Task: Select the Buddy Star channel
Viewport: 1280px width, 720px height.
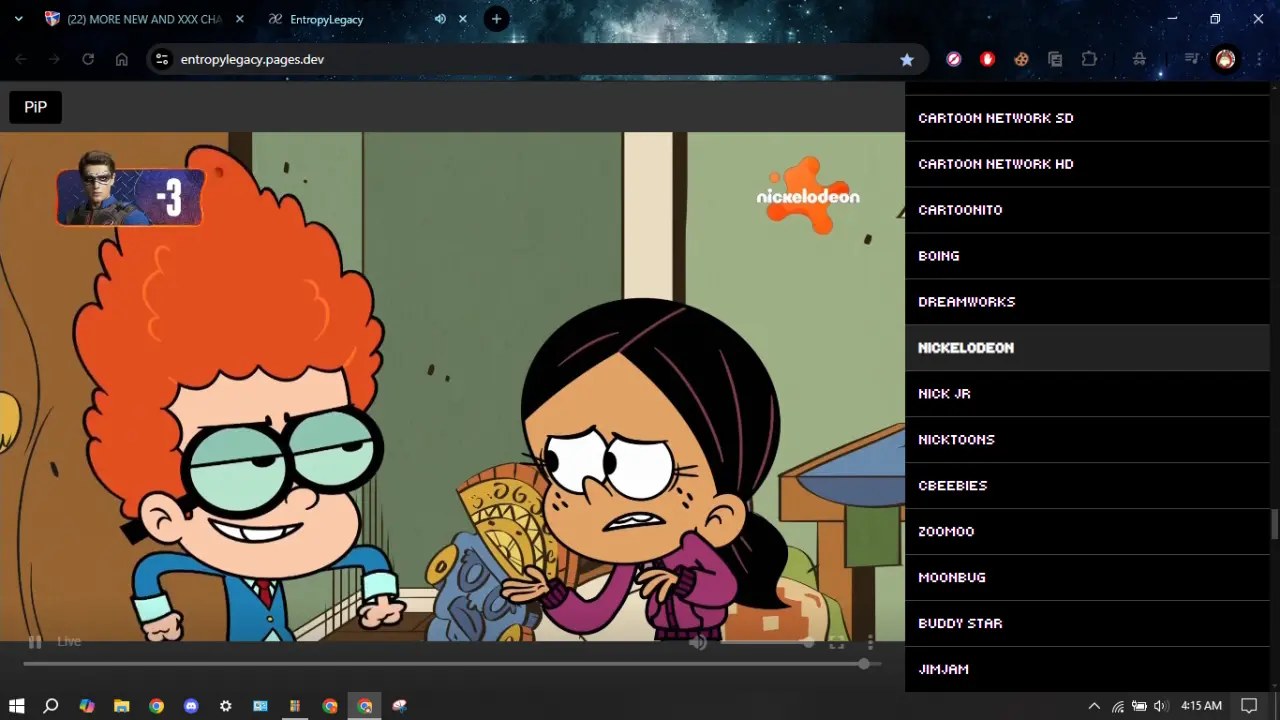Action: click(x=1087, y=624)
